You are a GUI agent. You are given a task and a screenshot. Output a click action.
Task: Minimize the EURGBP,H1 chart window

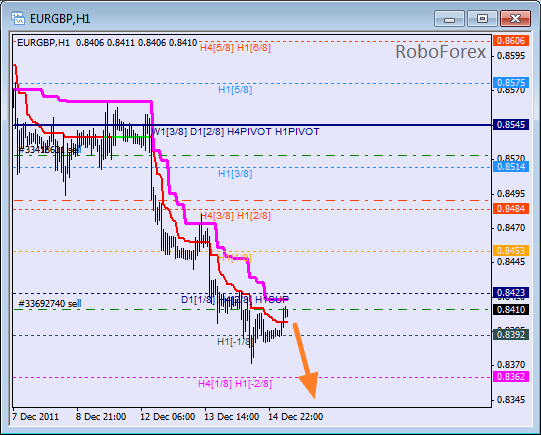[x=450, y=19]
